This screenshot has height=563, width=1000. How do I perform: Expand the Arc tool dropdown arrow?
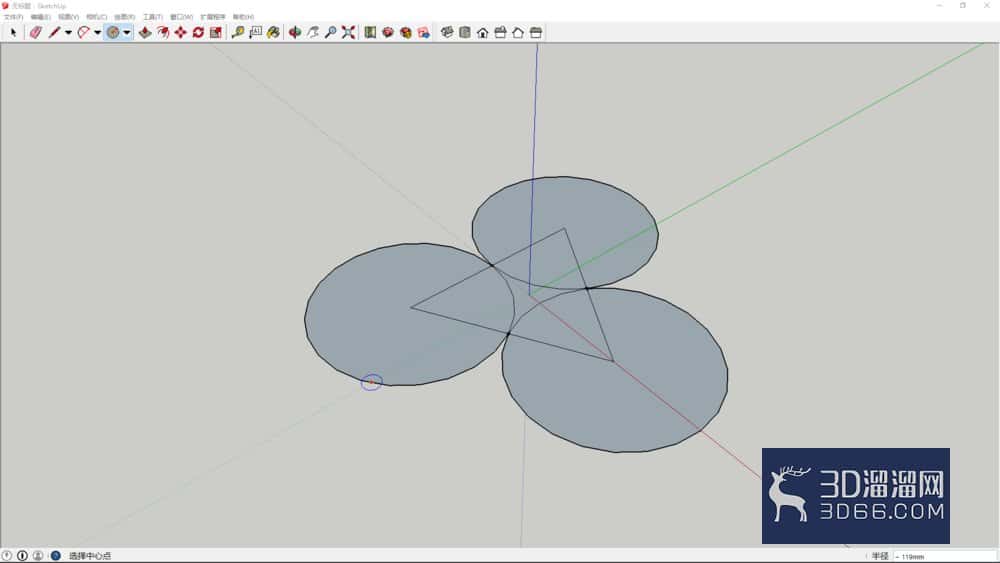(x=98, y=33)
